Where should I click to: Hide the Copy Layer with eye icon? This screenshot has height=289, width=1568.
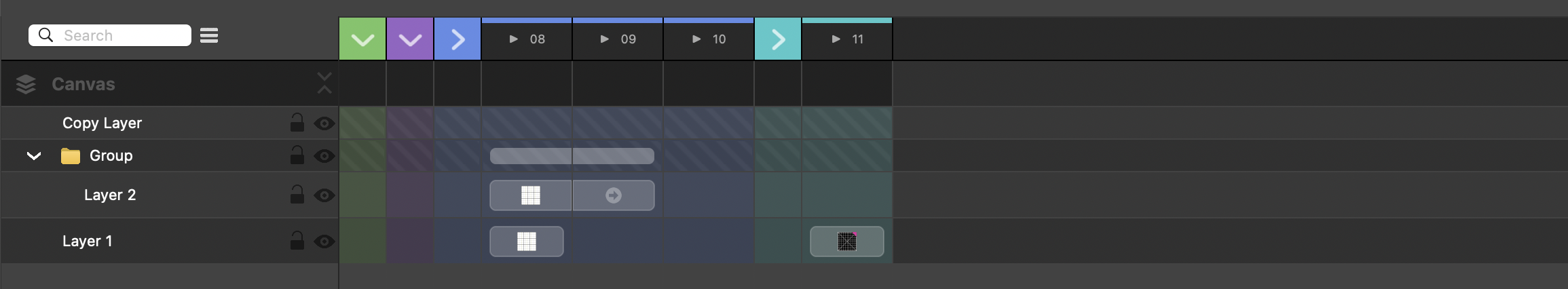click(x=324, y=123)
